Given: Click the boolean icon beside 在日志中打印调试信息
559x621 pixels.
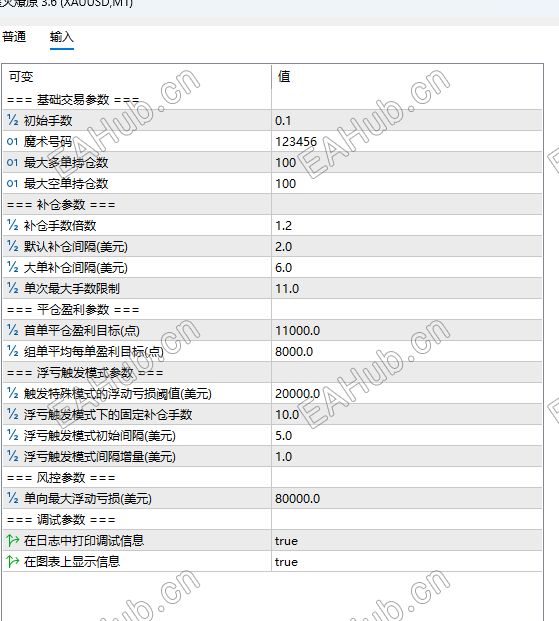Looking at the screenshot, I should (13, 540).
